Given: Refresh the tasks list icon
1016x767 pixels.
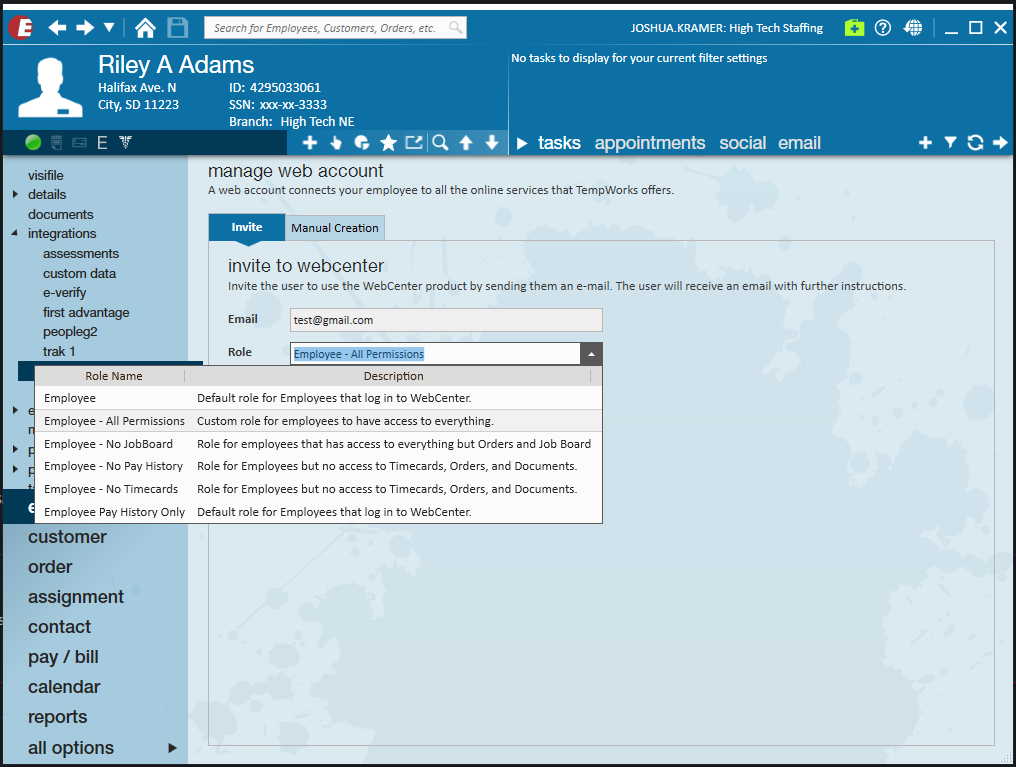Looking at the screenshot, I should coord(975,143).
